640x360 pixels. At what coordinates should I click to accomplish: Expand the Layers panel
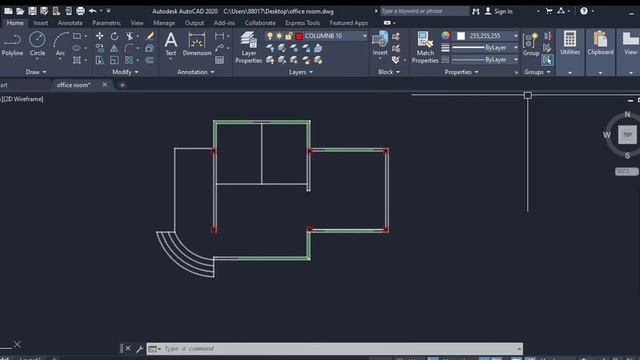[301, 72]
